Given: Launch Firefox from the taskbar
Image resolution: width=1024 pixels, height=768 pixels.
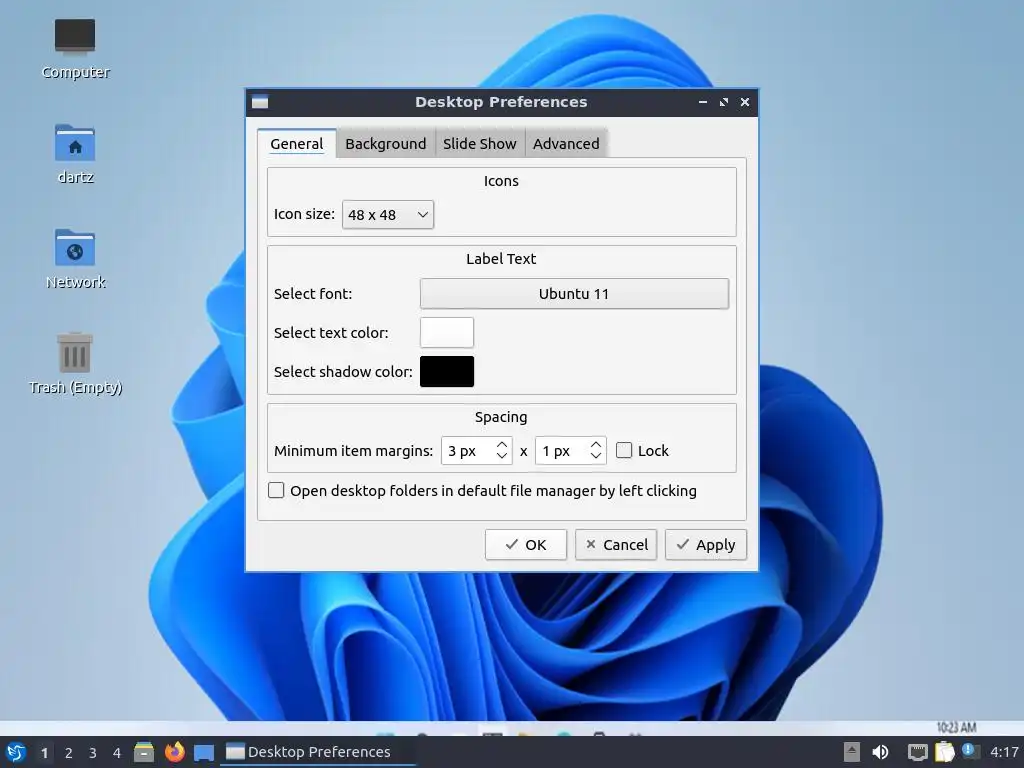Looking at the screenshot, I should click(x=174, y=752).
